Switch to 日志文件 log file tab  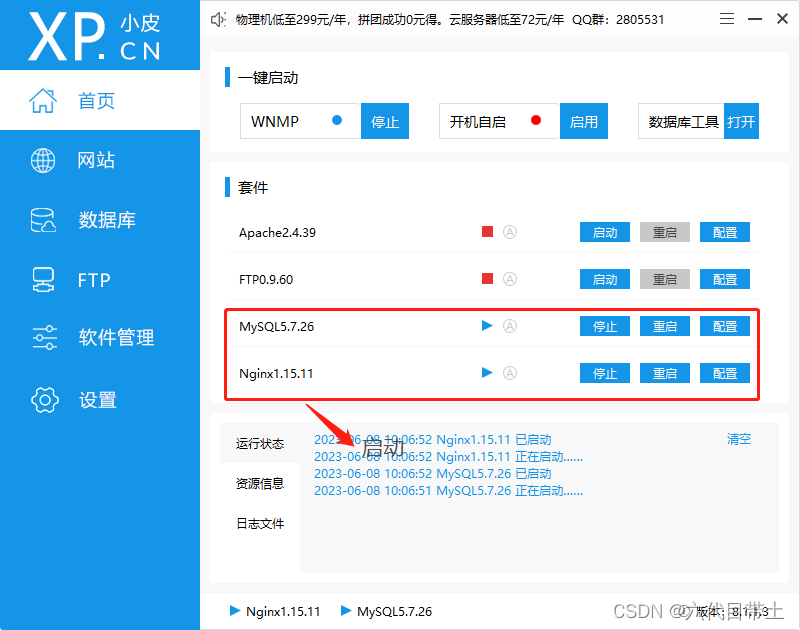(x=260, y=523)
